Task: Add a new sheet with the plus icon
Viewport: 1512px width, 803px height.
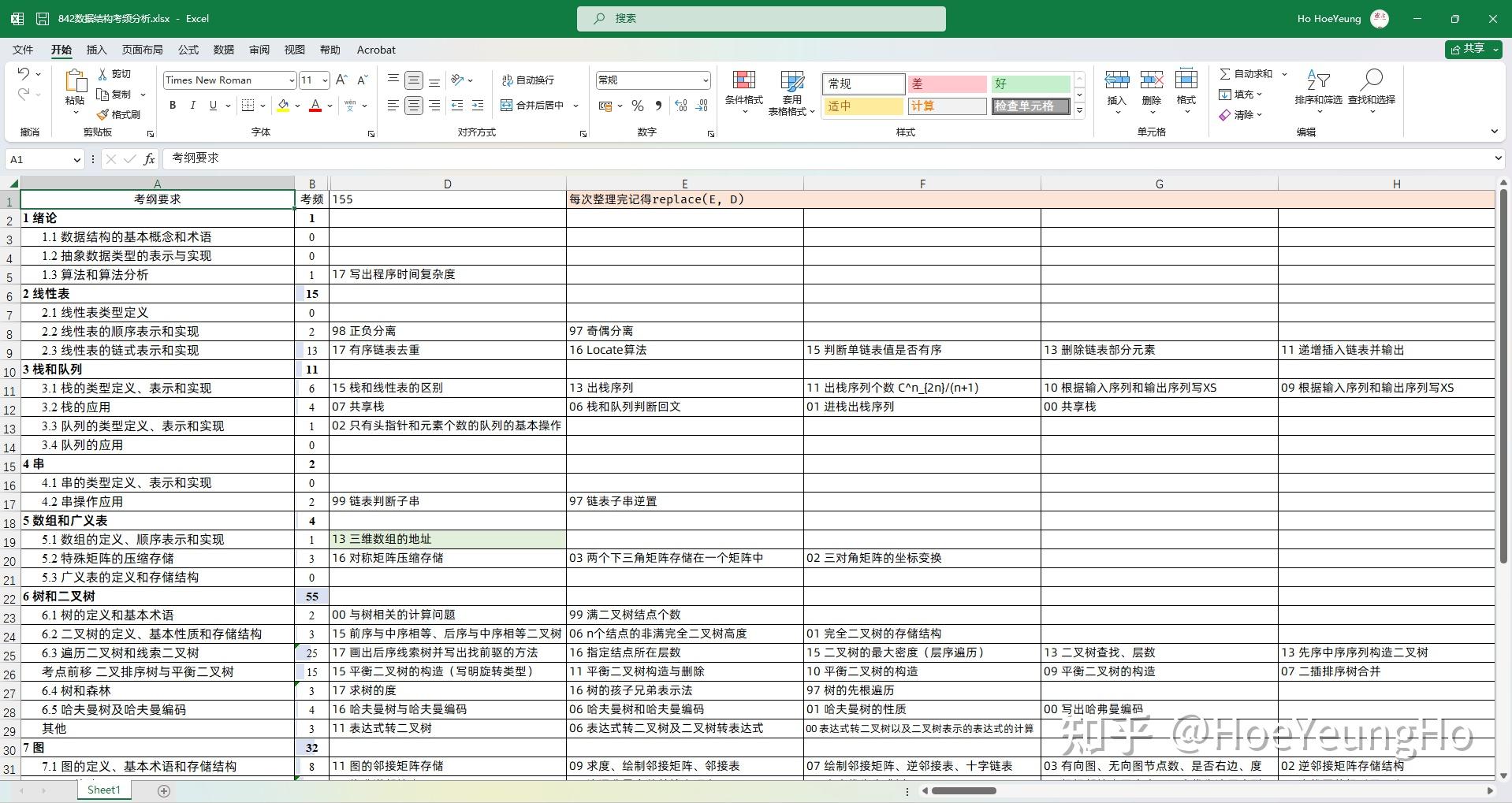Action: (x=164, y=790)
